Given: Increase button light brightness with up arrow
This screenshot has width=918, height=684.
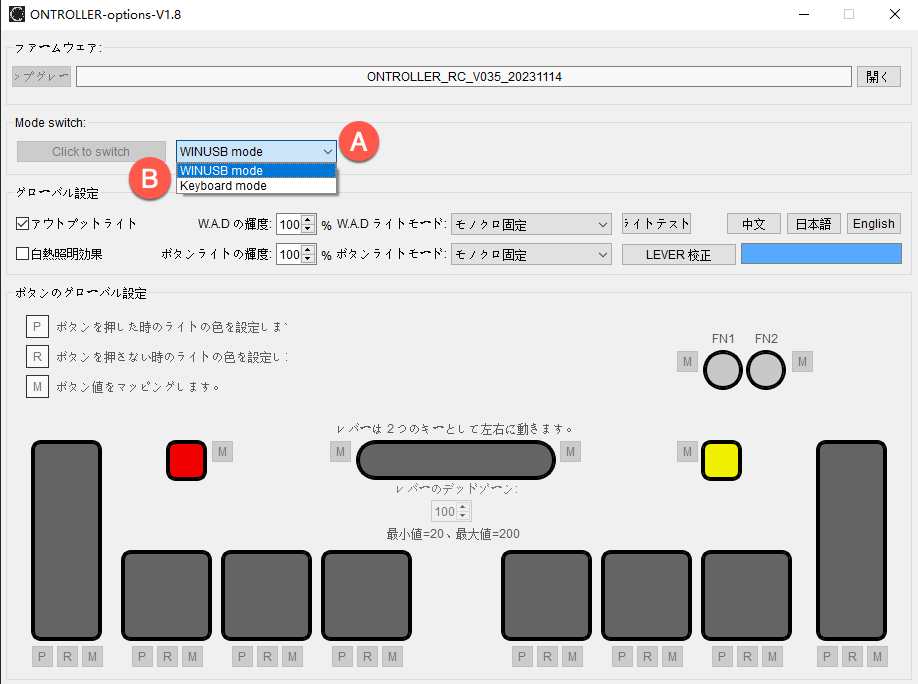Looking at the screenshot, I should click(309, 249).
